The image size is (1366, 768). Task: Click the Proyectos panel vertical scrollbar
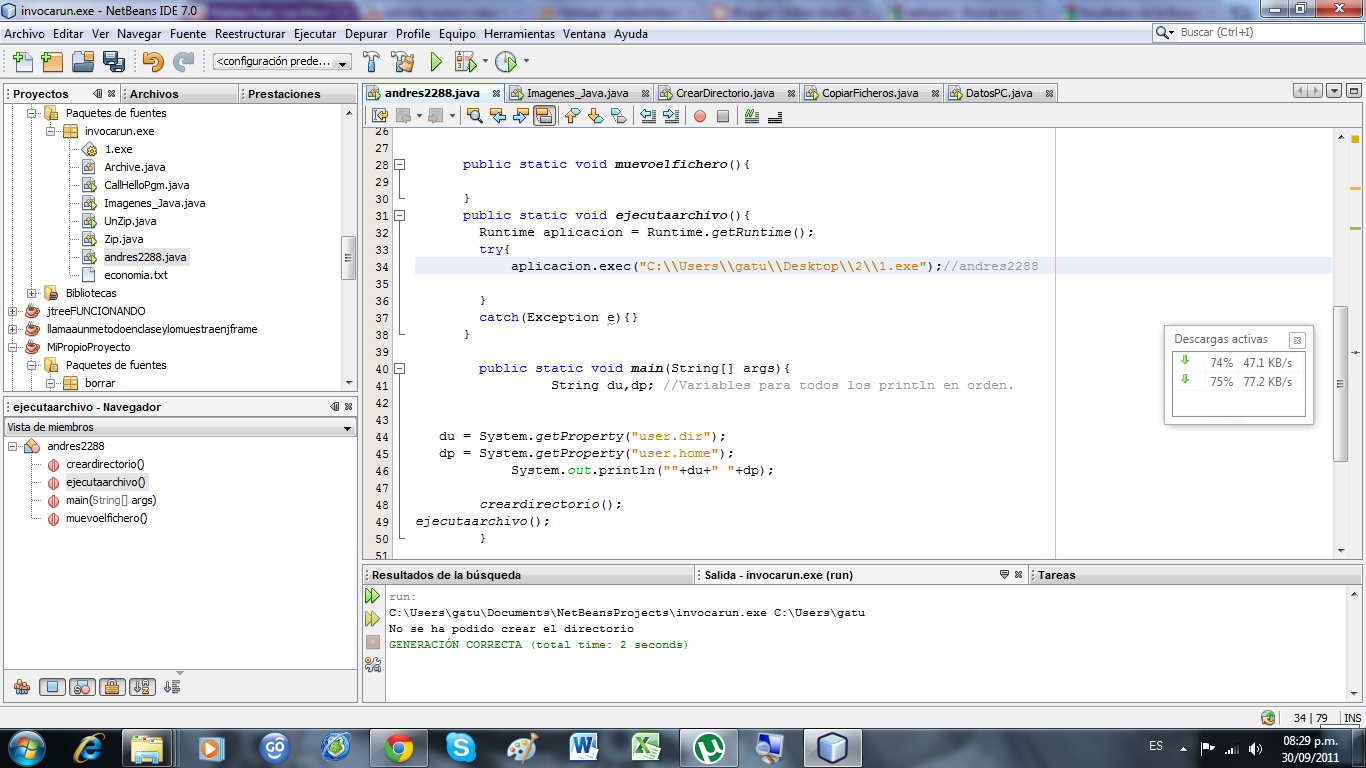(x=348, y=257)
